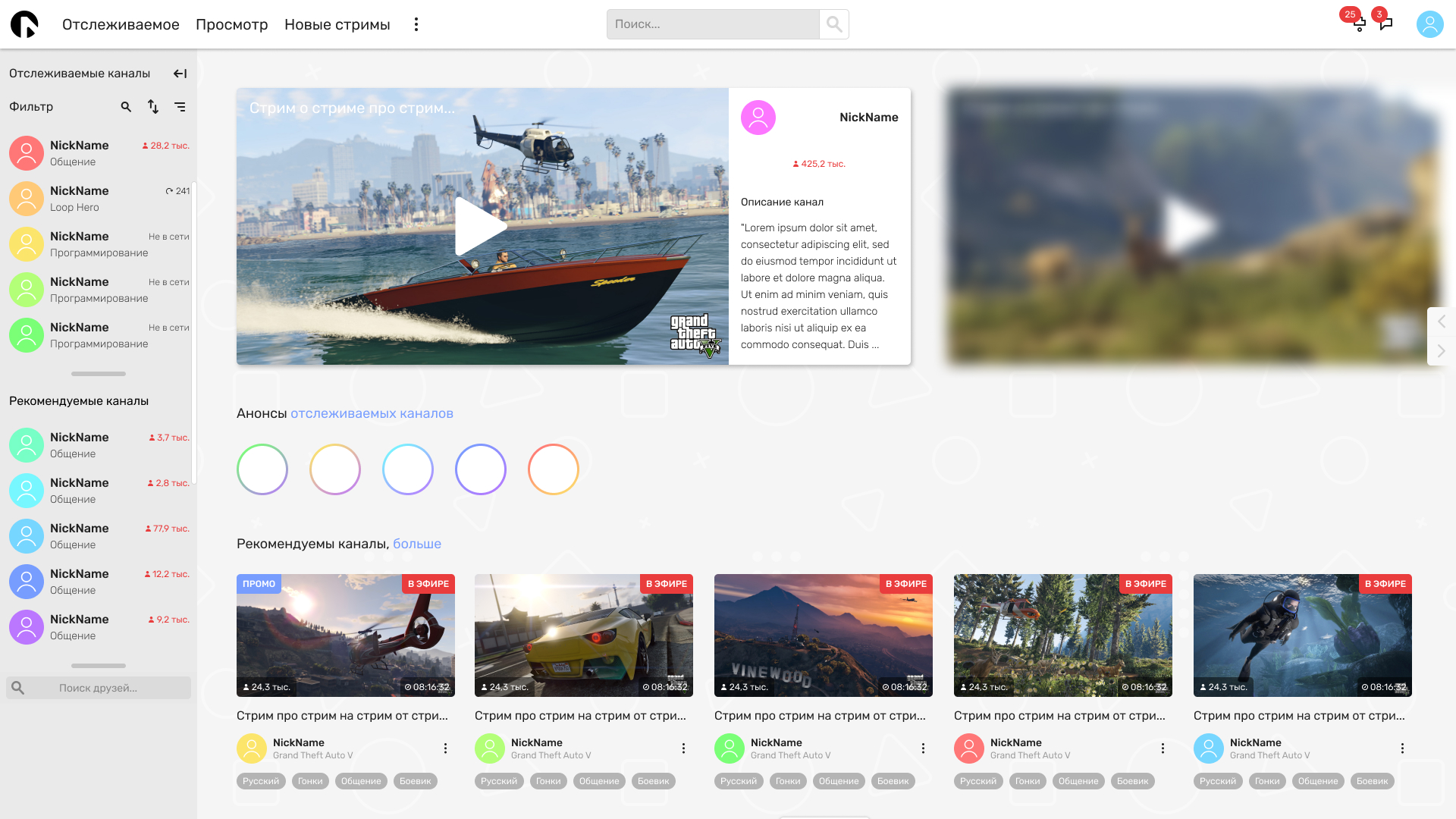Select the cyan-purple announcement circle
The height and width of the screenshot is (819, 1456).
408,469
